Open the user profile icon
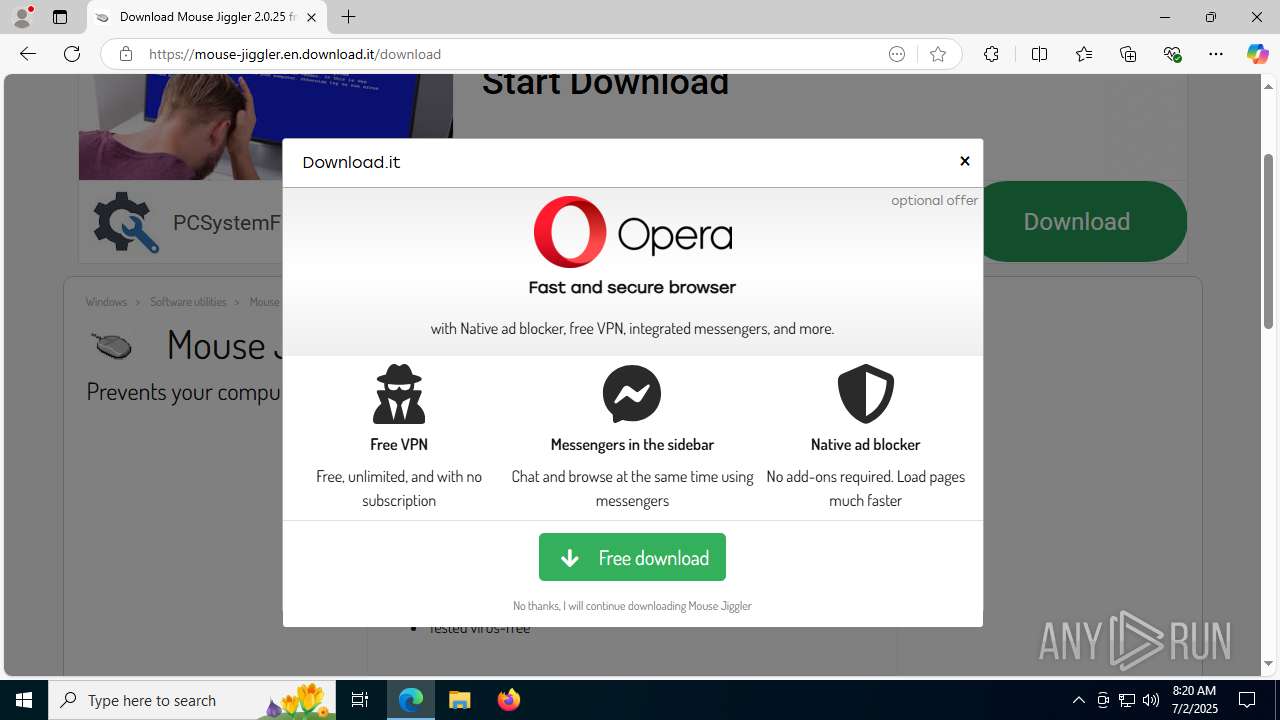This screenshot has width=1280, height=720. tap(22, 17)
